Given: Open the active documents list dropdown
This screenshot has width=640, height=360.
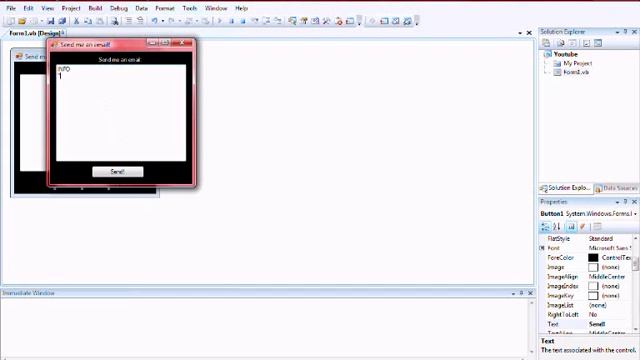Looking at the screenshot, I should click(x=520, y=33).
